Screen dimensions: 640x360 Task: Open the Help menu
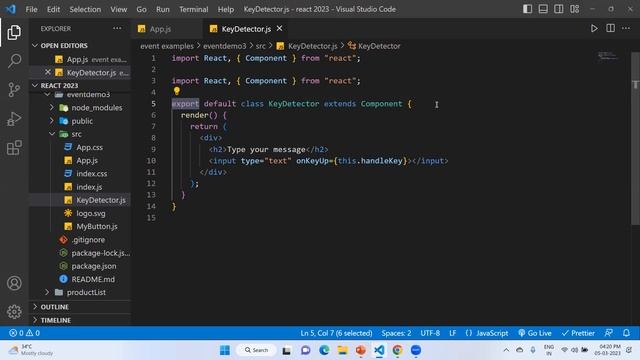pyautogui.click(x=226, y=9)
